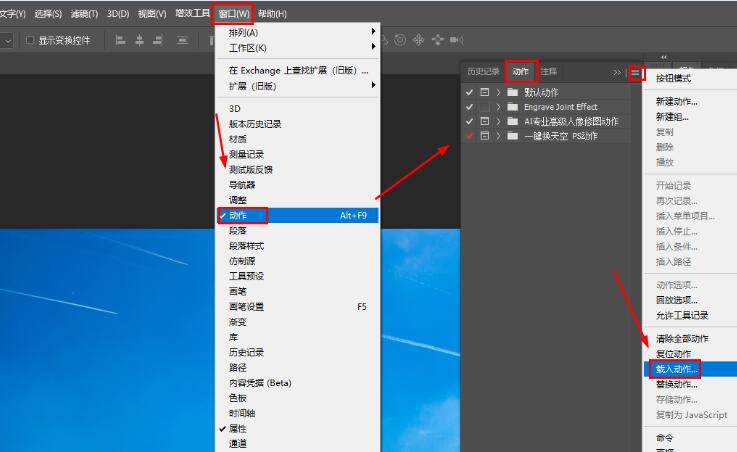The height and width of the screenshot is (452, 737).
Task: Toggle checkmark for Engrave Joint Effect set
Action: (470, 106)
